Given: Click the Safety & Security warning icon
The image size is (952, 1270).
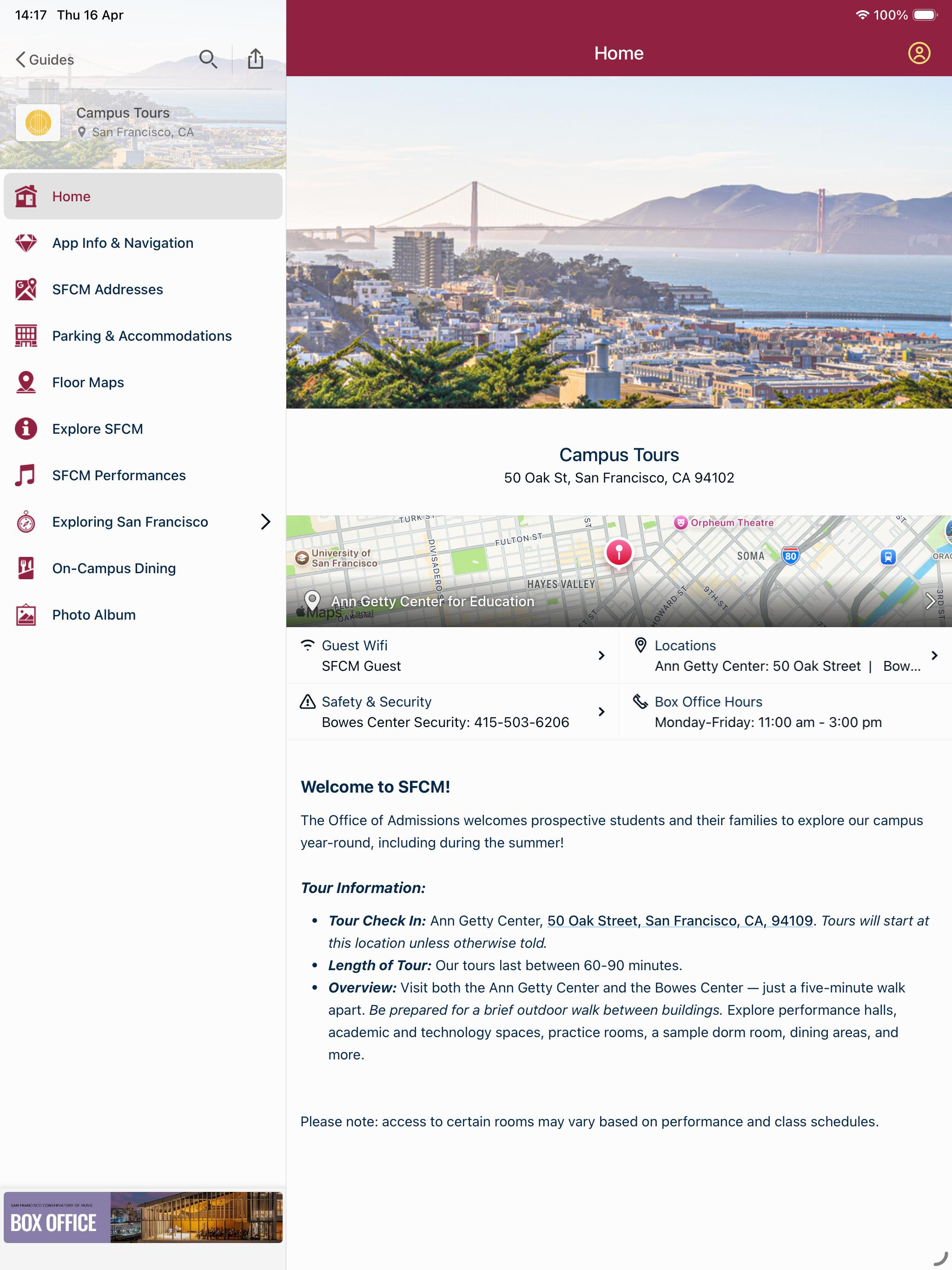Looking at the screenshot, I should [308, 701].
